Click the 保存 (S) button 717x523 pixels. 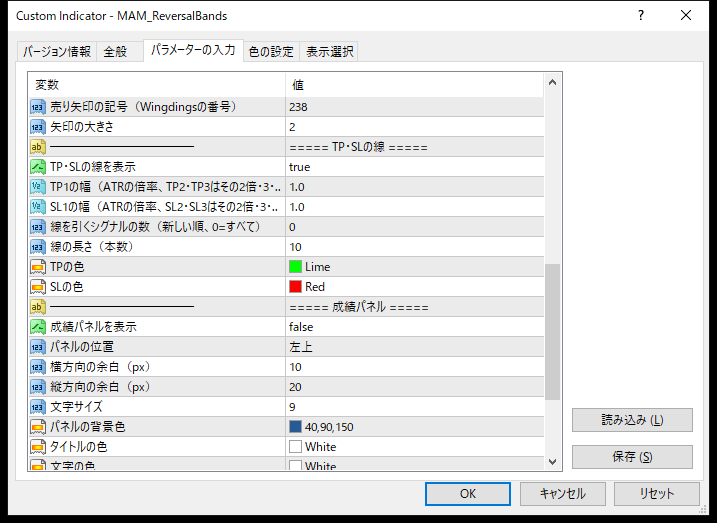pos(632,457)
